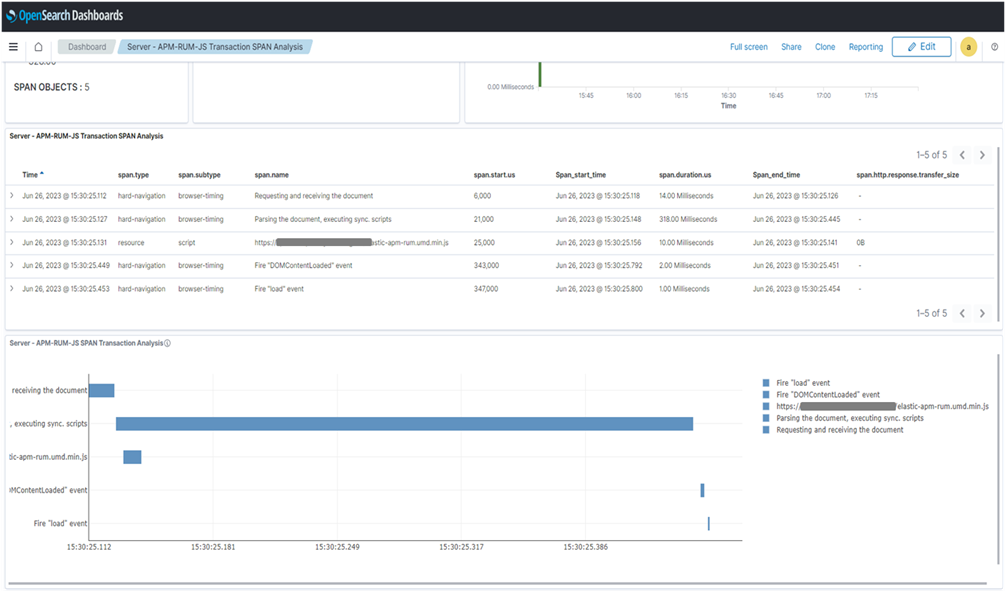Image resolution: width=1006 pixels, height=593 pixels.
Task: Clone this dashboard
Action: point(825,47)
